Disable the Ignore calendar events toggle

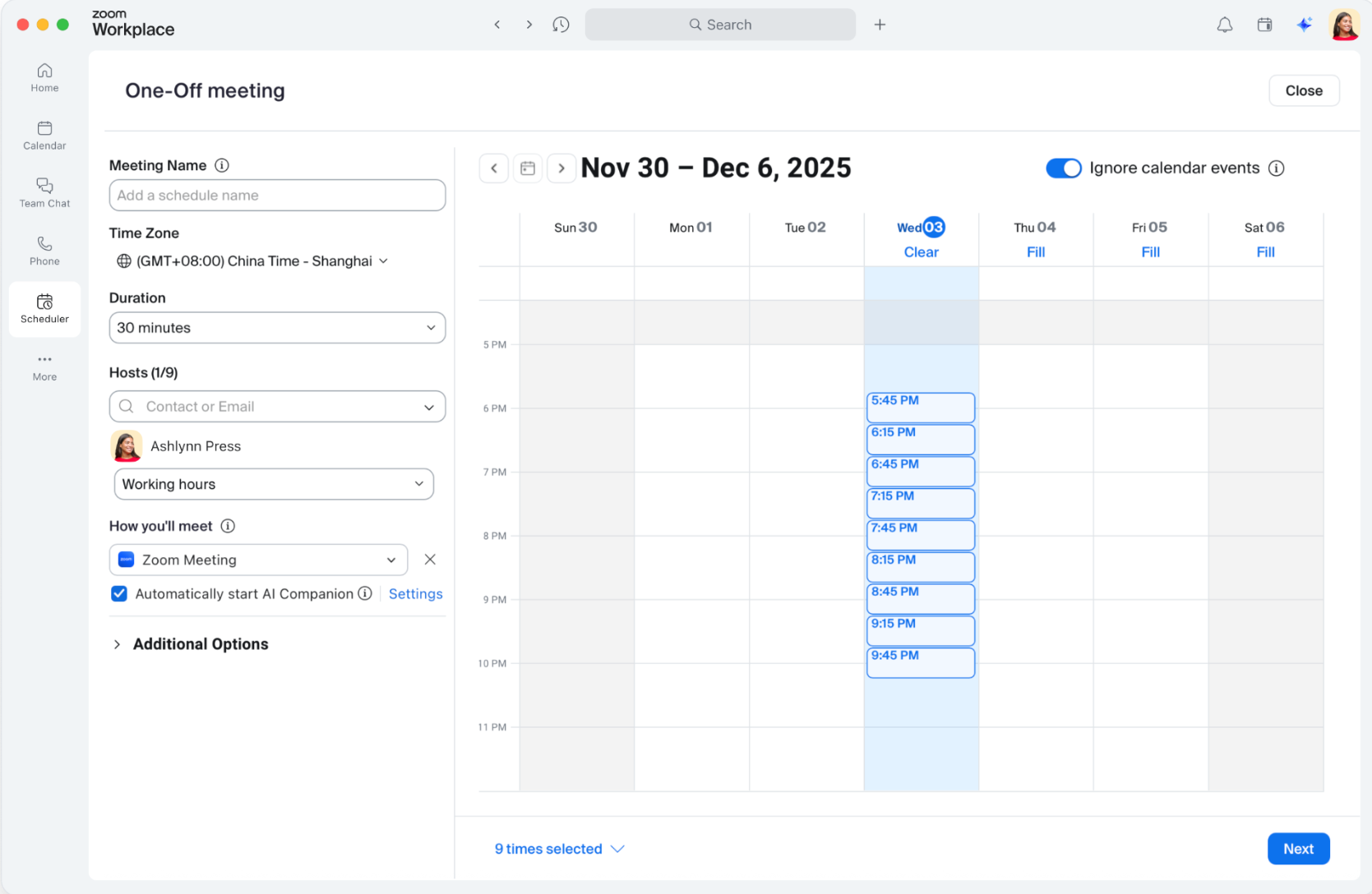point(1063,168)
